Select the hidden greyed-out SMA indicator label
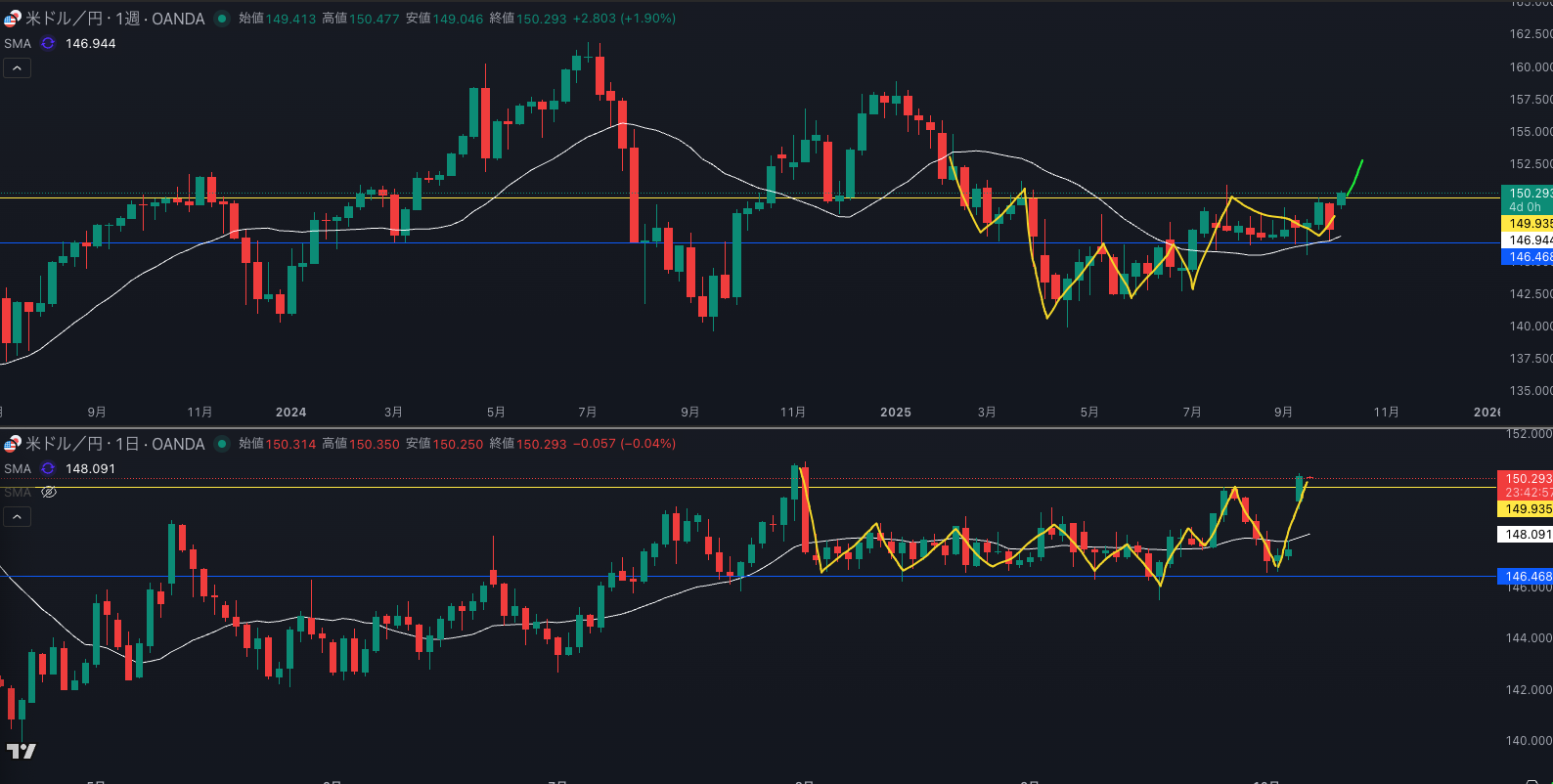This screenshot has width=1553, height=784. point(18,492)
